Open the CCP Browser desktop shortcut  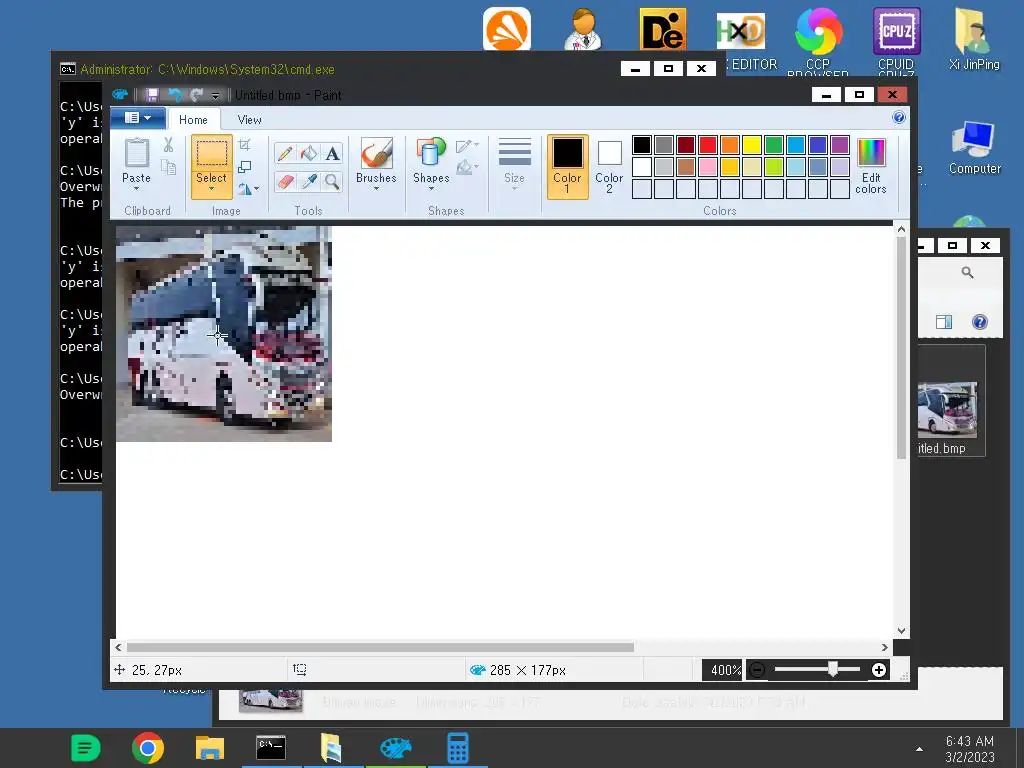tap(818, 39)
